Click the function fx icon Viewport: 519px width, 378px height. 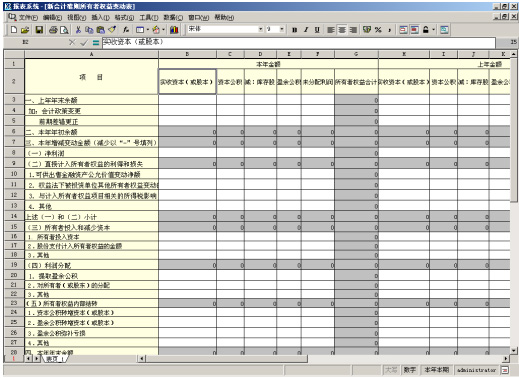[x=126, y=30]
